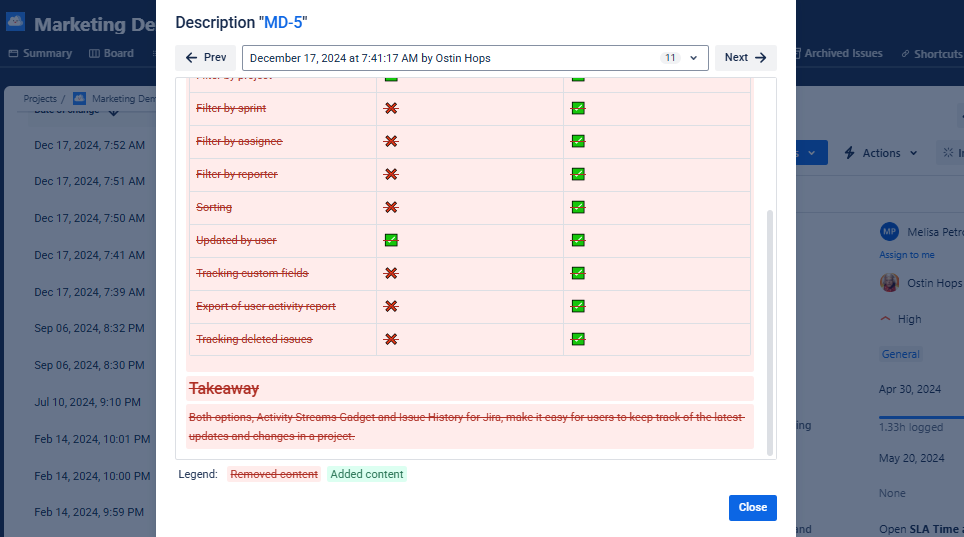Select the Sep 06, 2024, 8:32 PM history entry
The height and width of the screenshot is (537, 964).
point(90,328)
